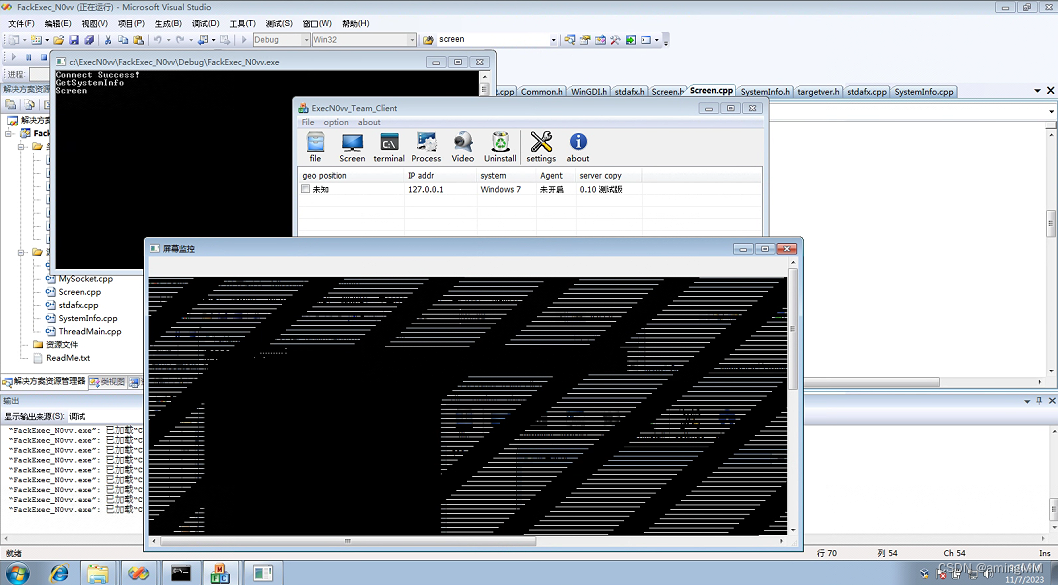Collapse the first folder under the project
1058x585 pixels.
coord(22,146)
